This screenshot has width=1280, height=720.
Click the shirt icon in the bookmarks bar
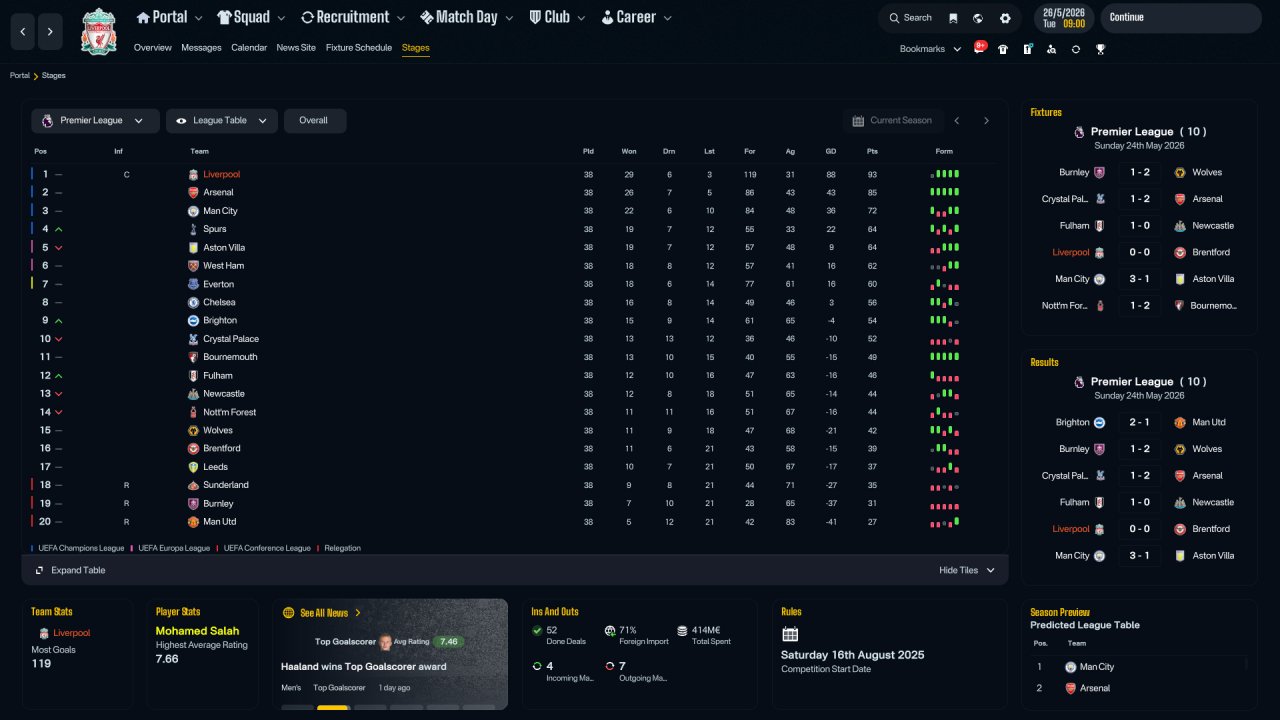coord(1003,49)
